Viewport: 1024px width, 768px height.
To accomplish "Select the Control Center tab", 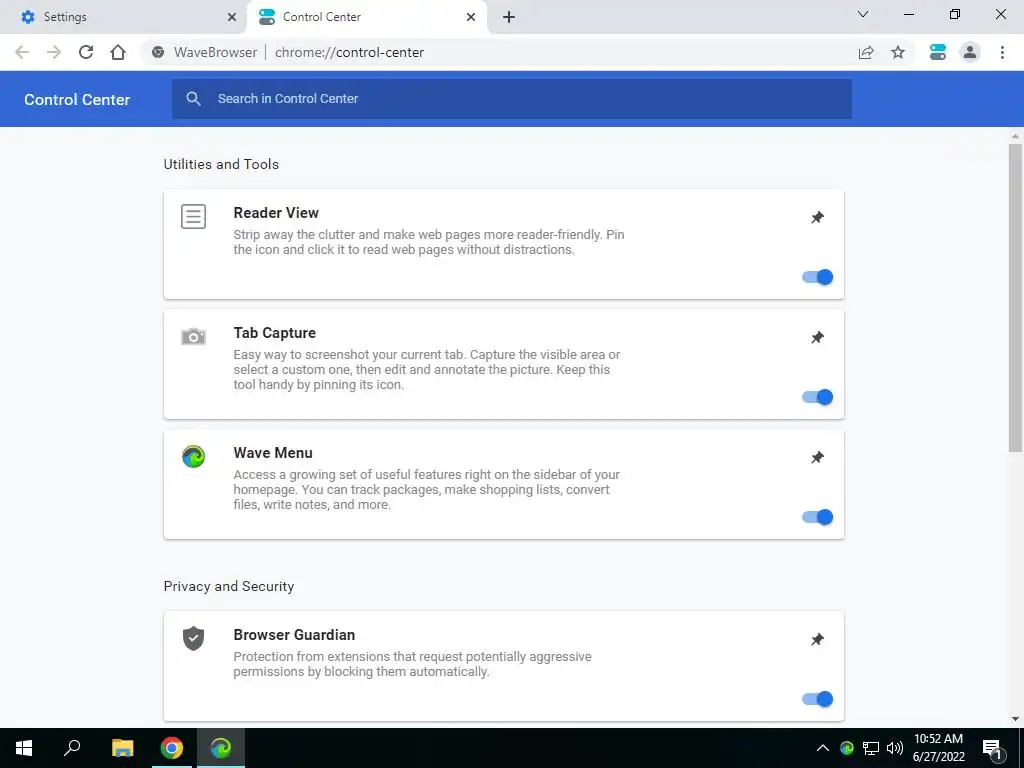I will click(367, 17).
